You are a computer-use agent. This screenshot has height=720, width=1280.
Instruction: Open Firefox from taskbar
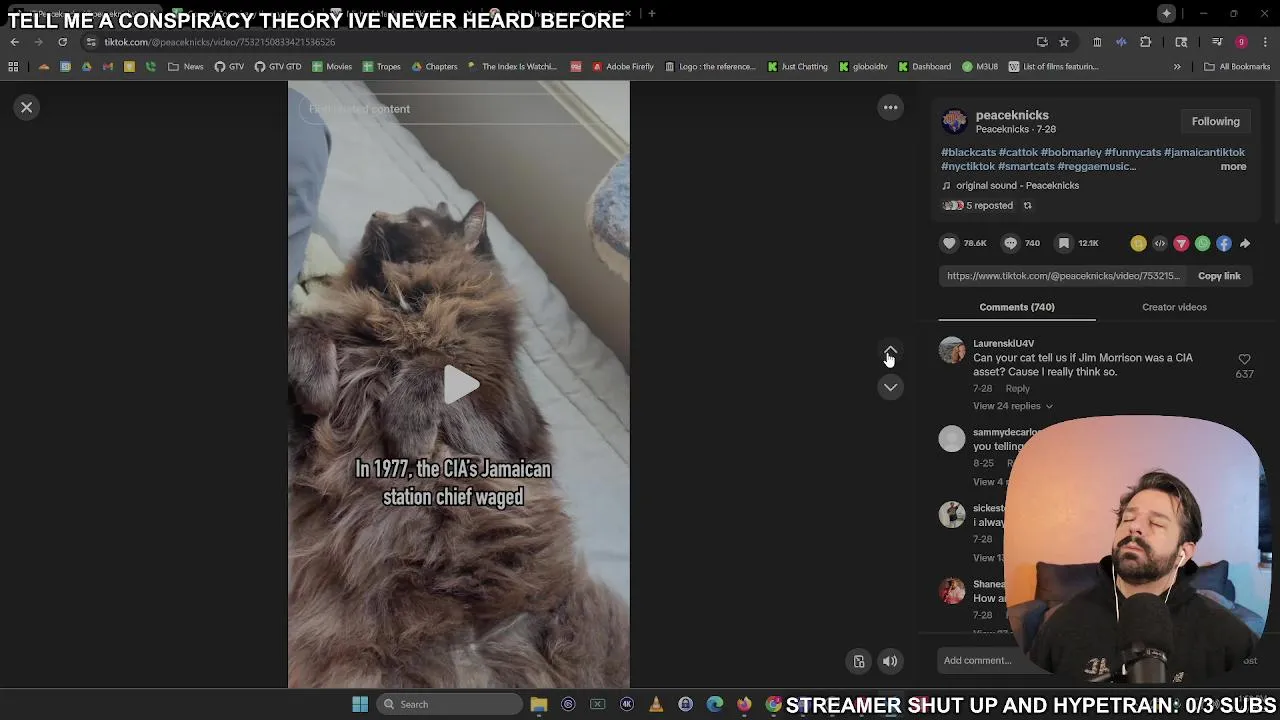tap(744, 704)
